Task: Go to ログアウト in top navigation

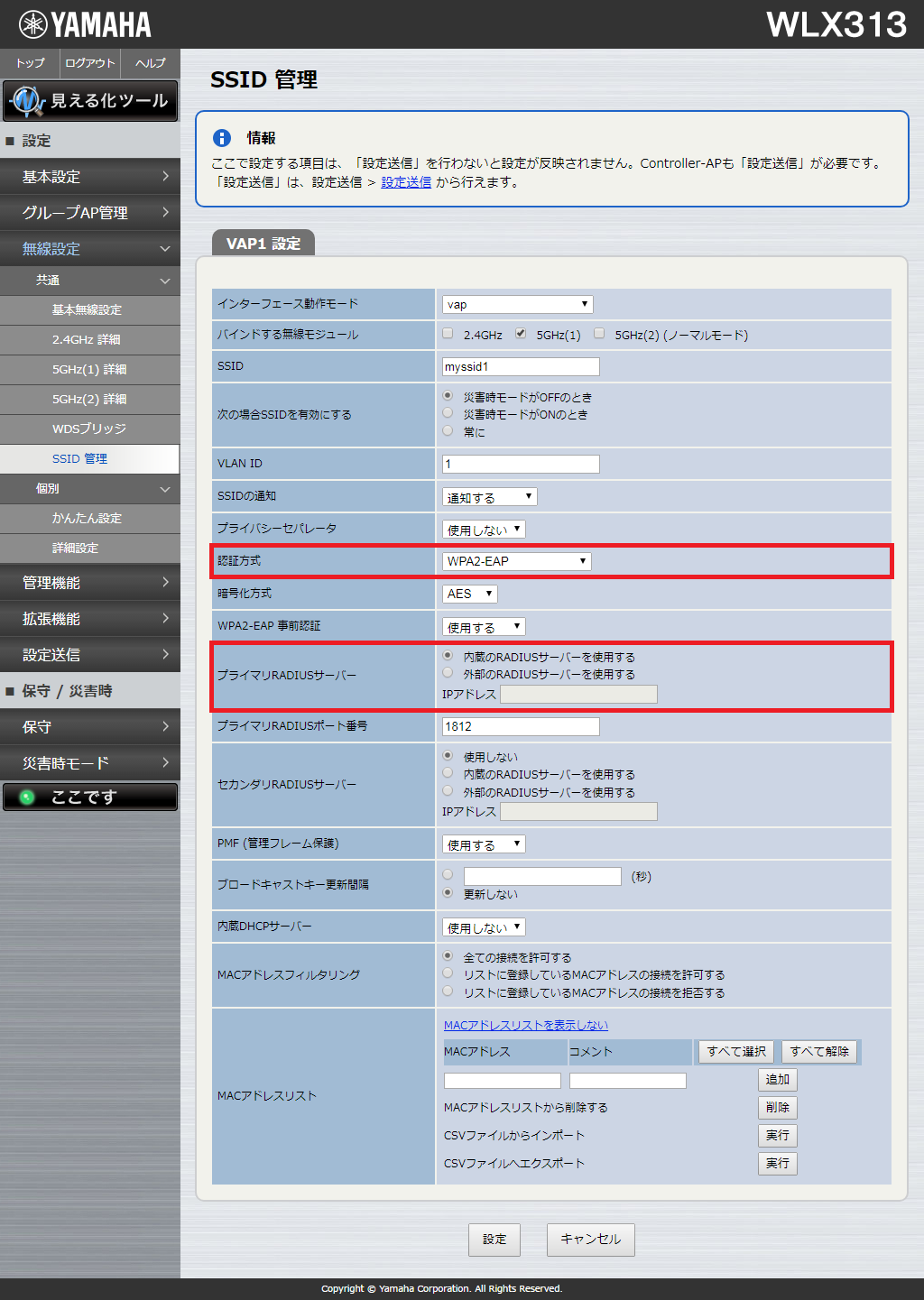Action: point(90,63)
